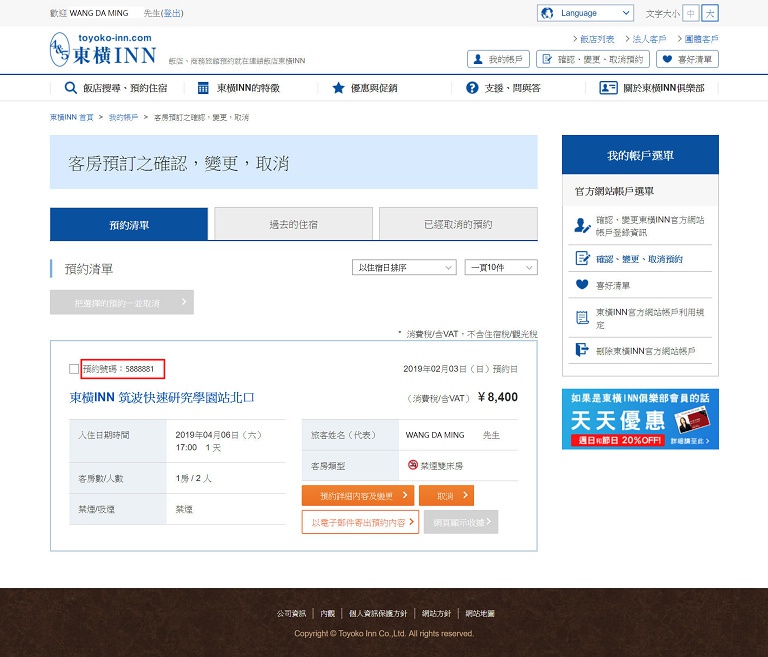Click the 2019年04月06日 check-in date text
Image resolution: width=768 pixels, height=657 pixels.
click(218, 435)
